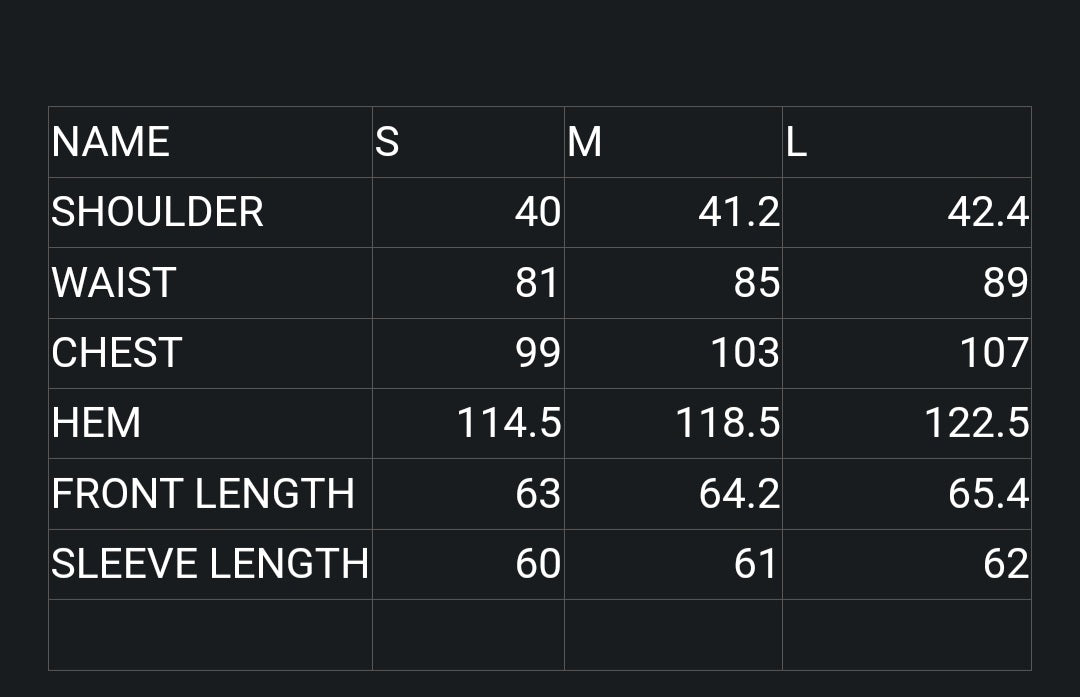Image resolution: width=1080 pixels, height=697 pixels.
Task: Select sleeve length value 60
Action: point(468,564)
